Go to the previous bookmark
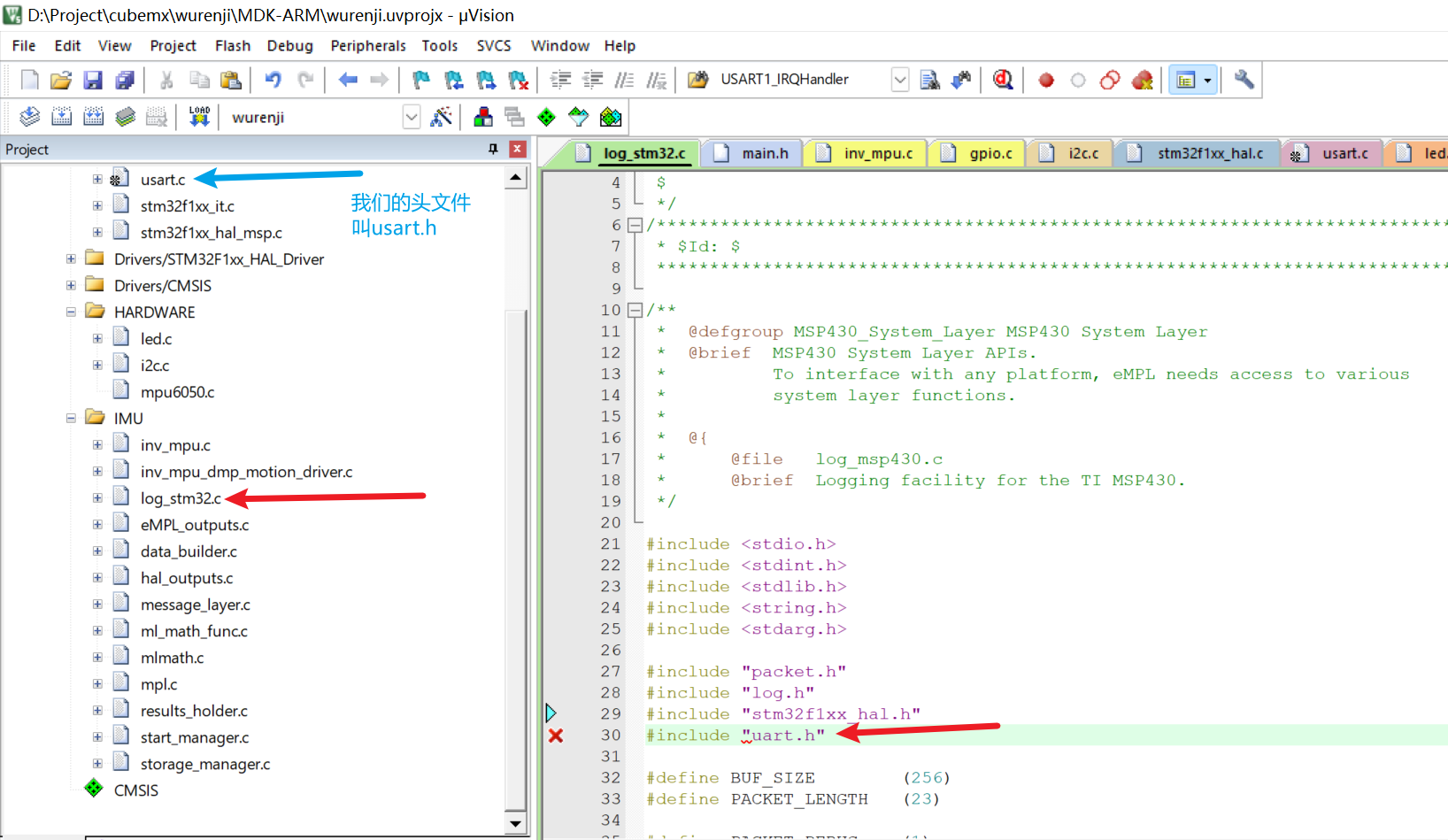 tap(454, 80)
